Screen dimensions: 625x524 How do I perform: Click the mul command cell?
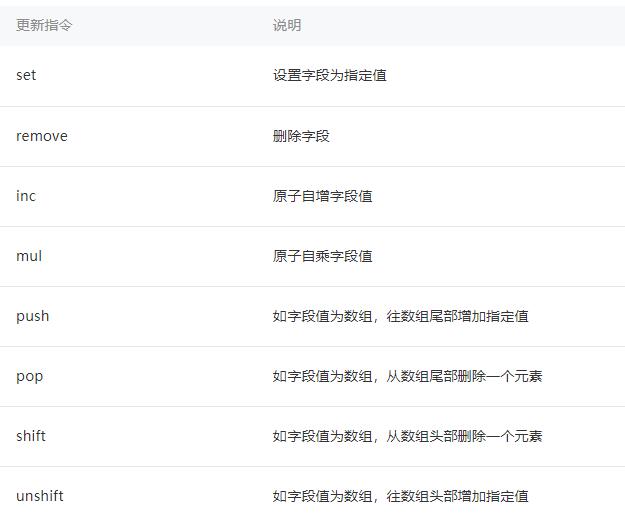tap(29, 256)
